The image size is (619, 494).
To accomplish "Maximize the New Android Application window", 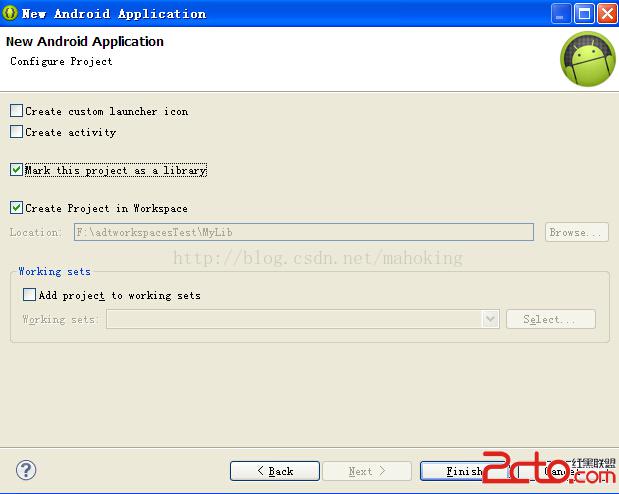I will pos(584,14).
